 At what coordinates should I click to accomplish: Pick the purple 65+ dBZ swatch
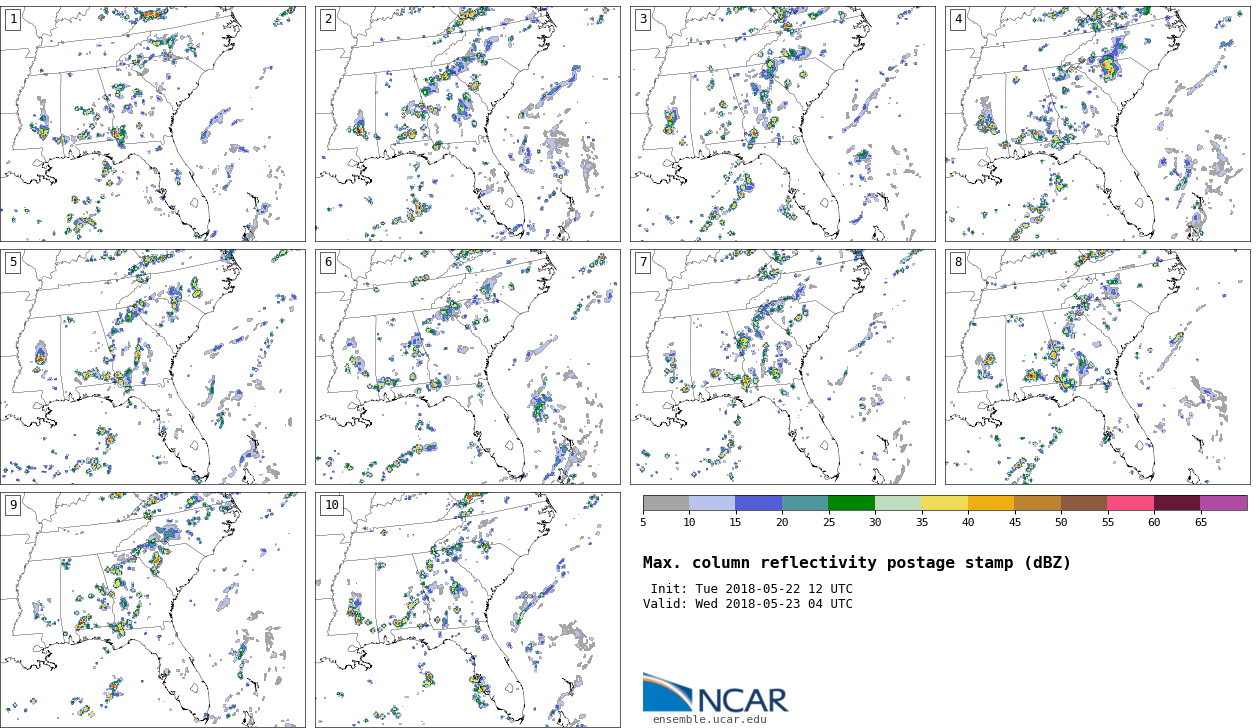point(1223,503)
